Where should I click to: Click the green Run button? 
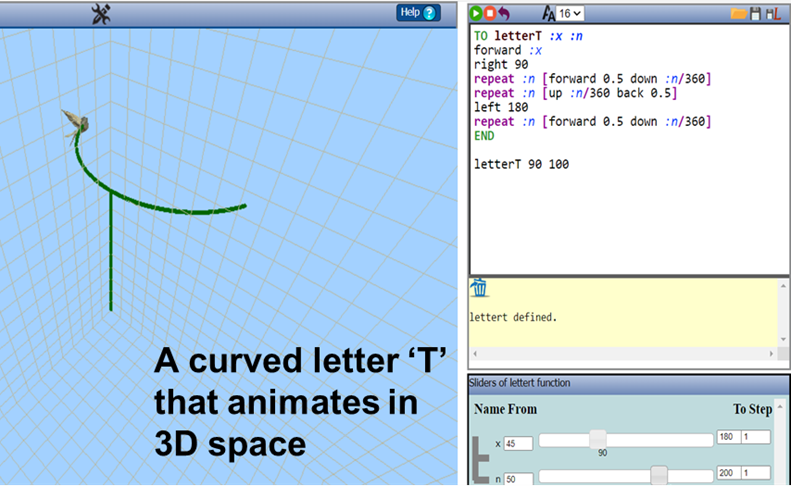click(x=477, y=13)
